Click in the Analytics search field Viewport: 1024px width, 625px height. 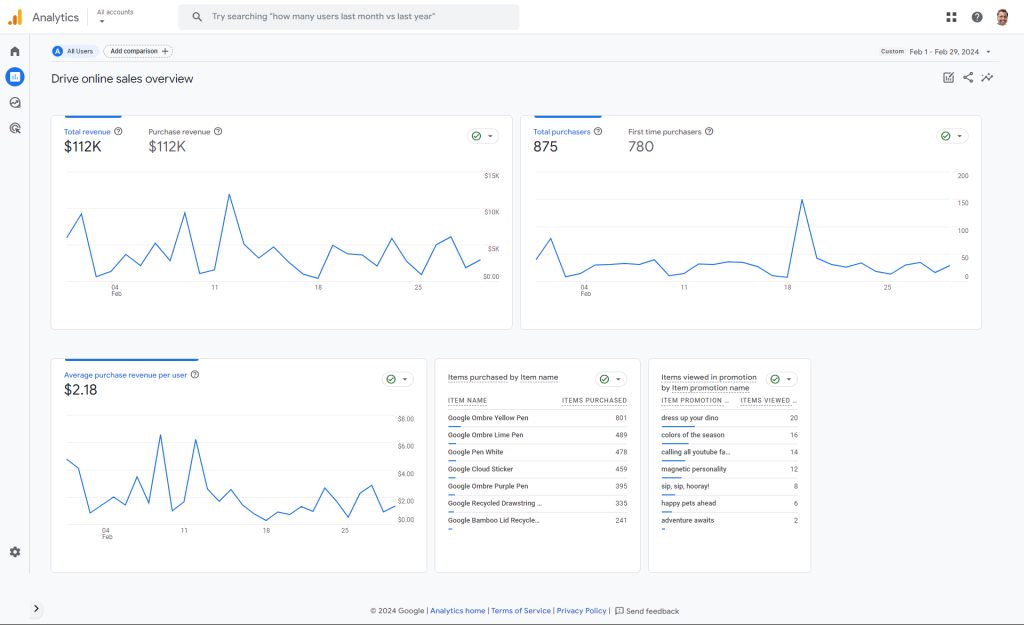point(349,16)
